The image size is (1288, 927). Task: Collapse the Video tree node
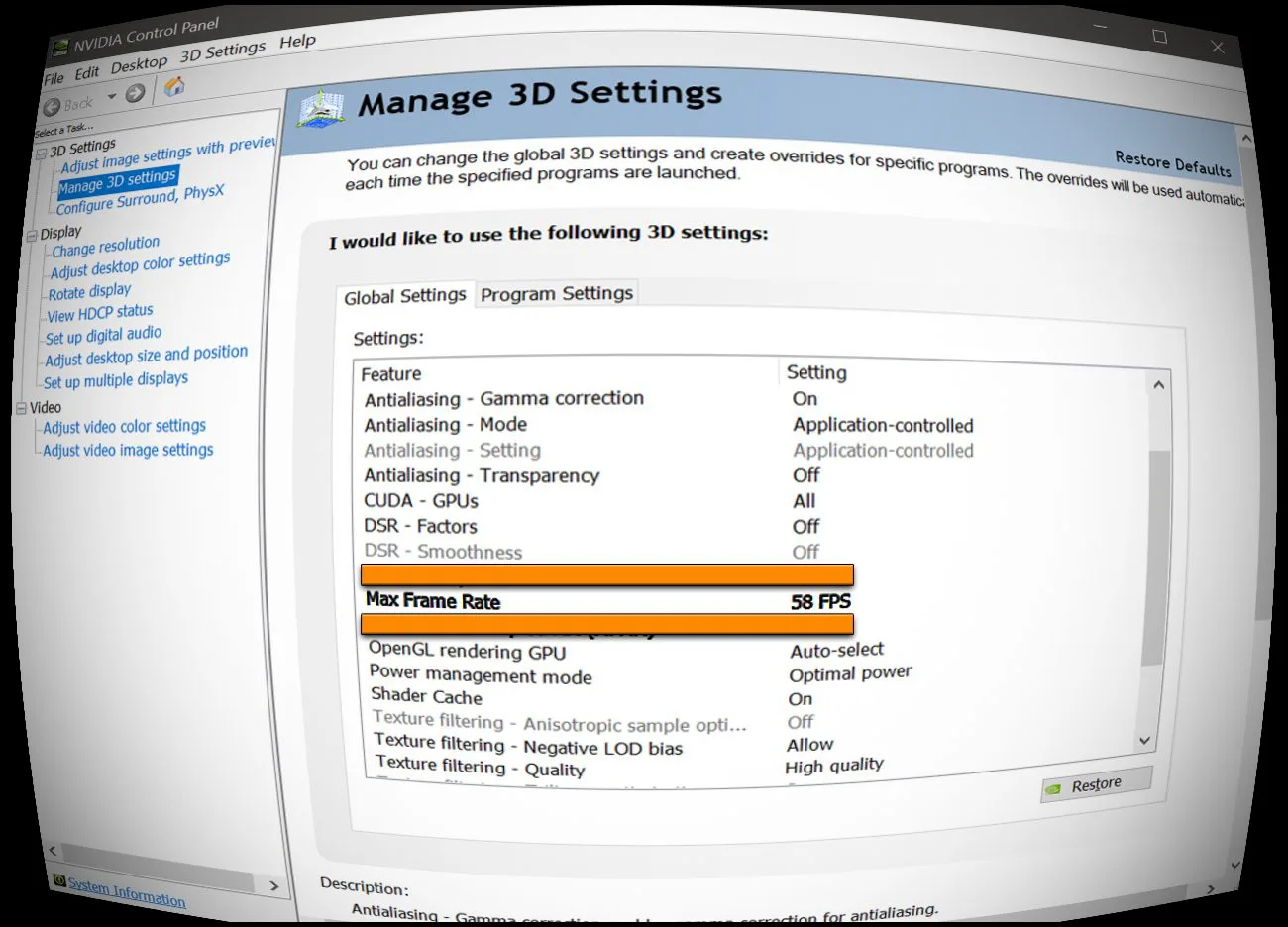tap(22, 408)
